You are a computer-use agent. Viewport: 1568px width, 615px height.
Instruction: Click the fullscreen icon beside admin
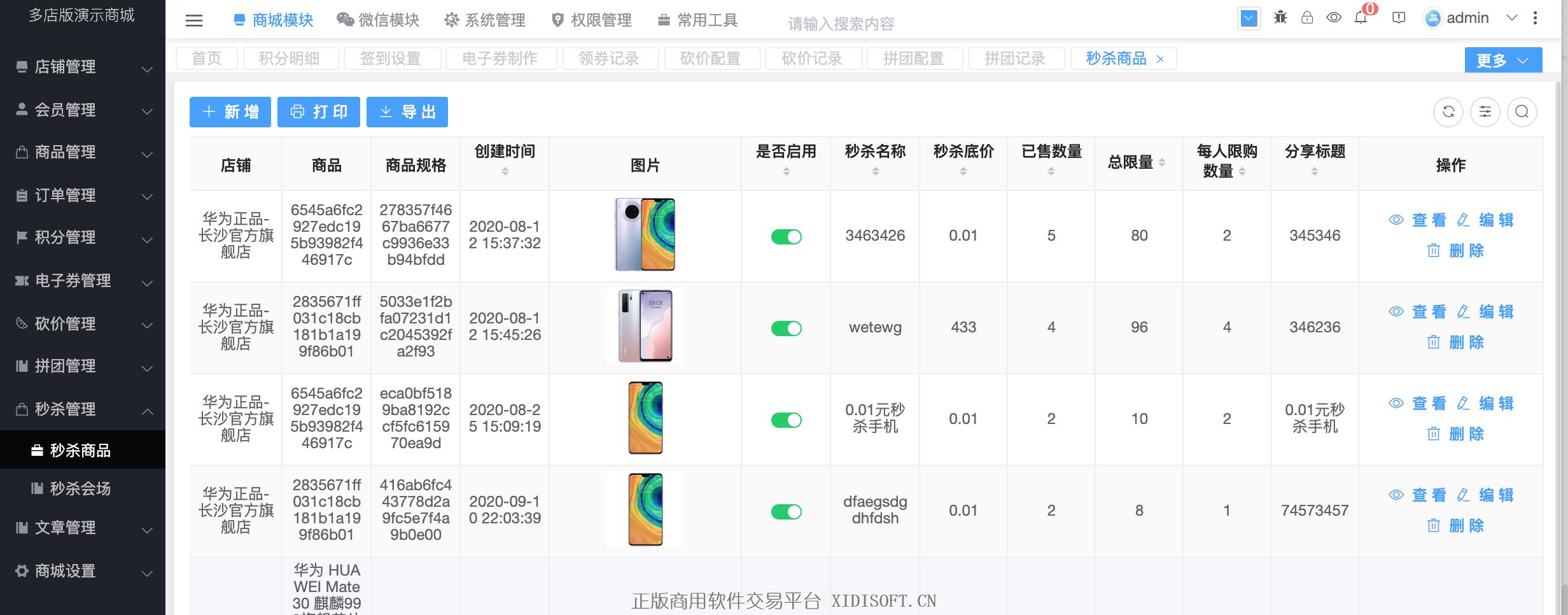[1399, 18]
